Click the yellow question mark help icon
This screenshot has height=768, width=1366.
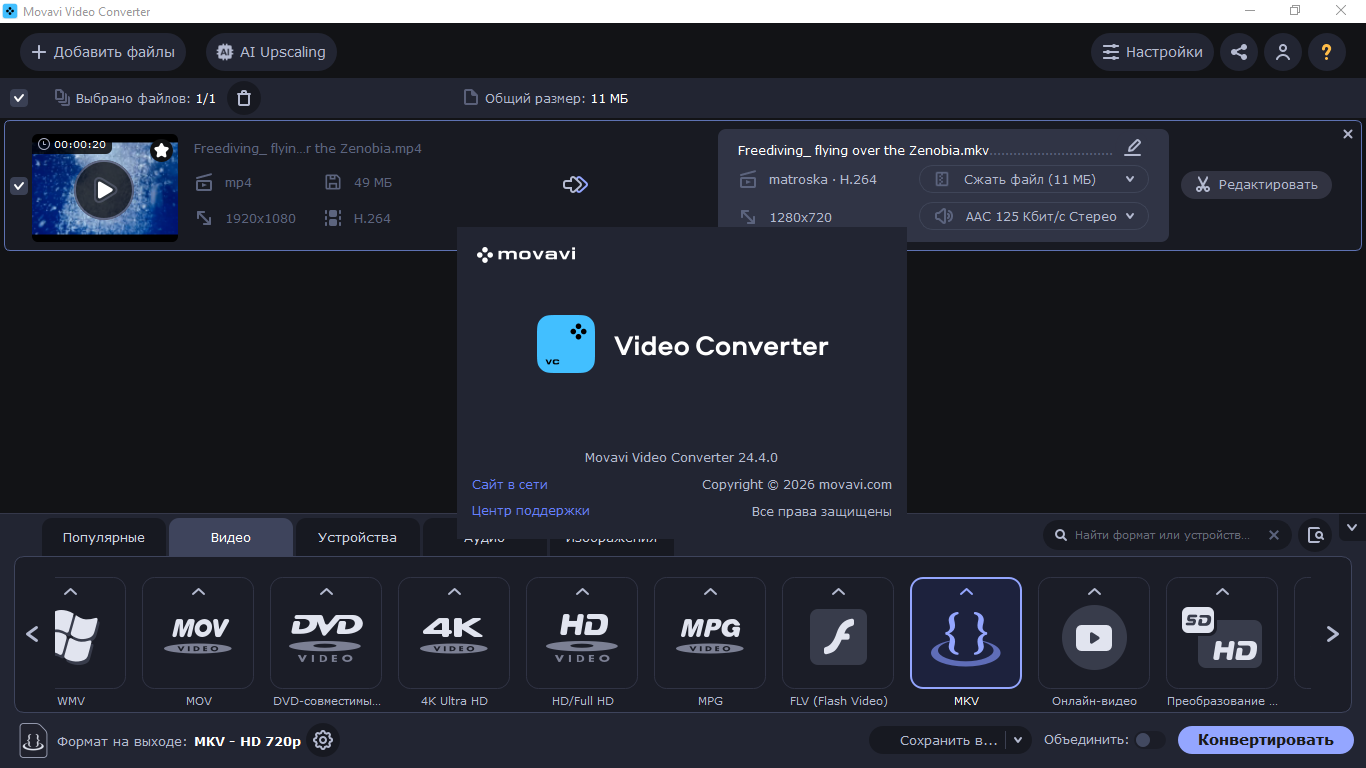pos(1327,52)
